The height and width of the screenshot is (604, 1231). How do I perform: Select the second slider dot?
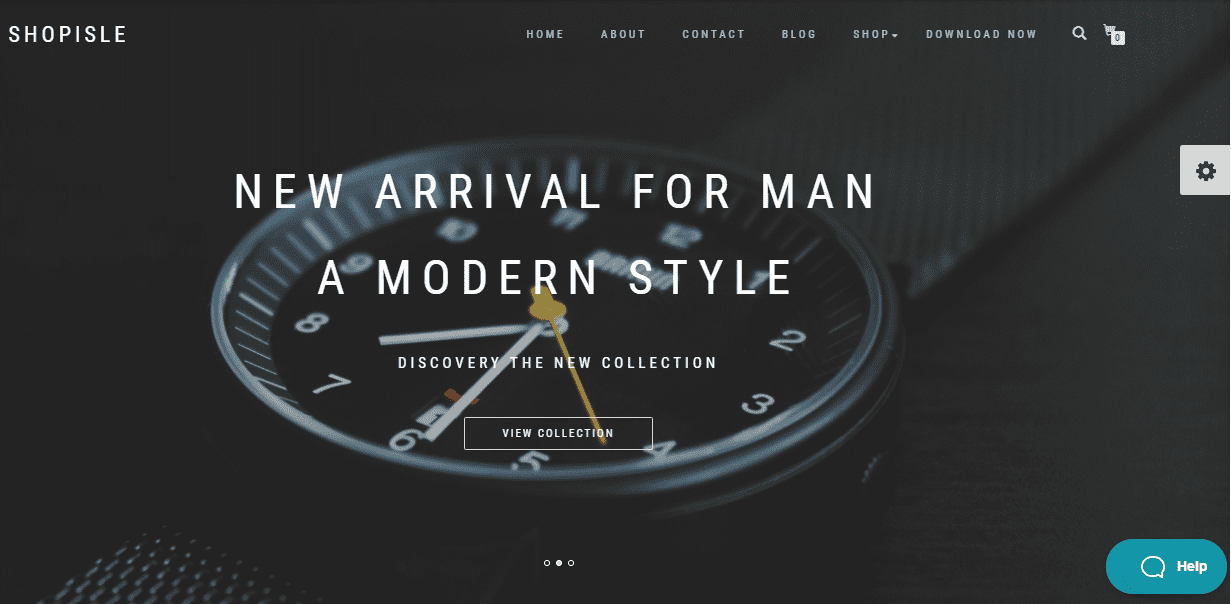559,563
